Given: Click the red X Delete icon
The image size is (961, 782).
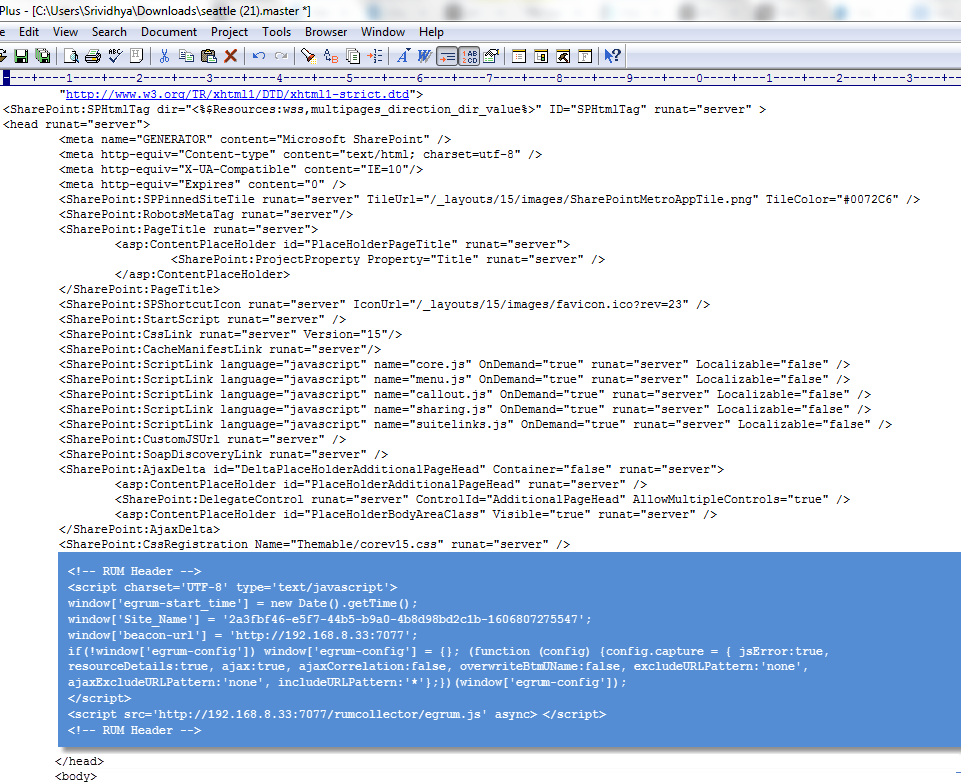Looking at the screenshot, I should 230,56.
